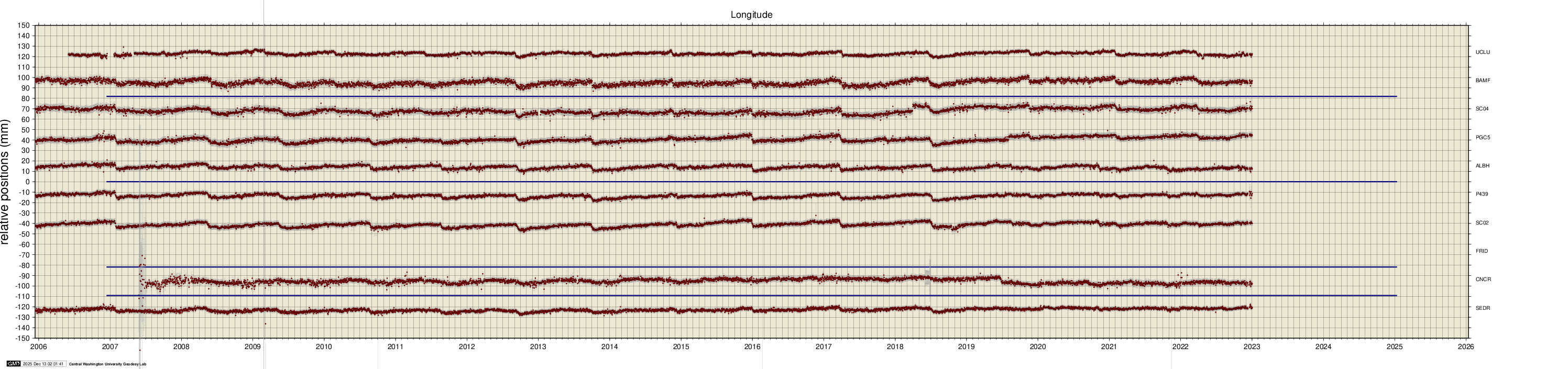Click the GMT logo at bottom left

(14, 364)
